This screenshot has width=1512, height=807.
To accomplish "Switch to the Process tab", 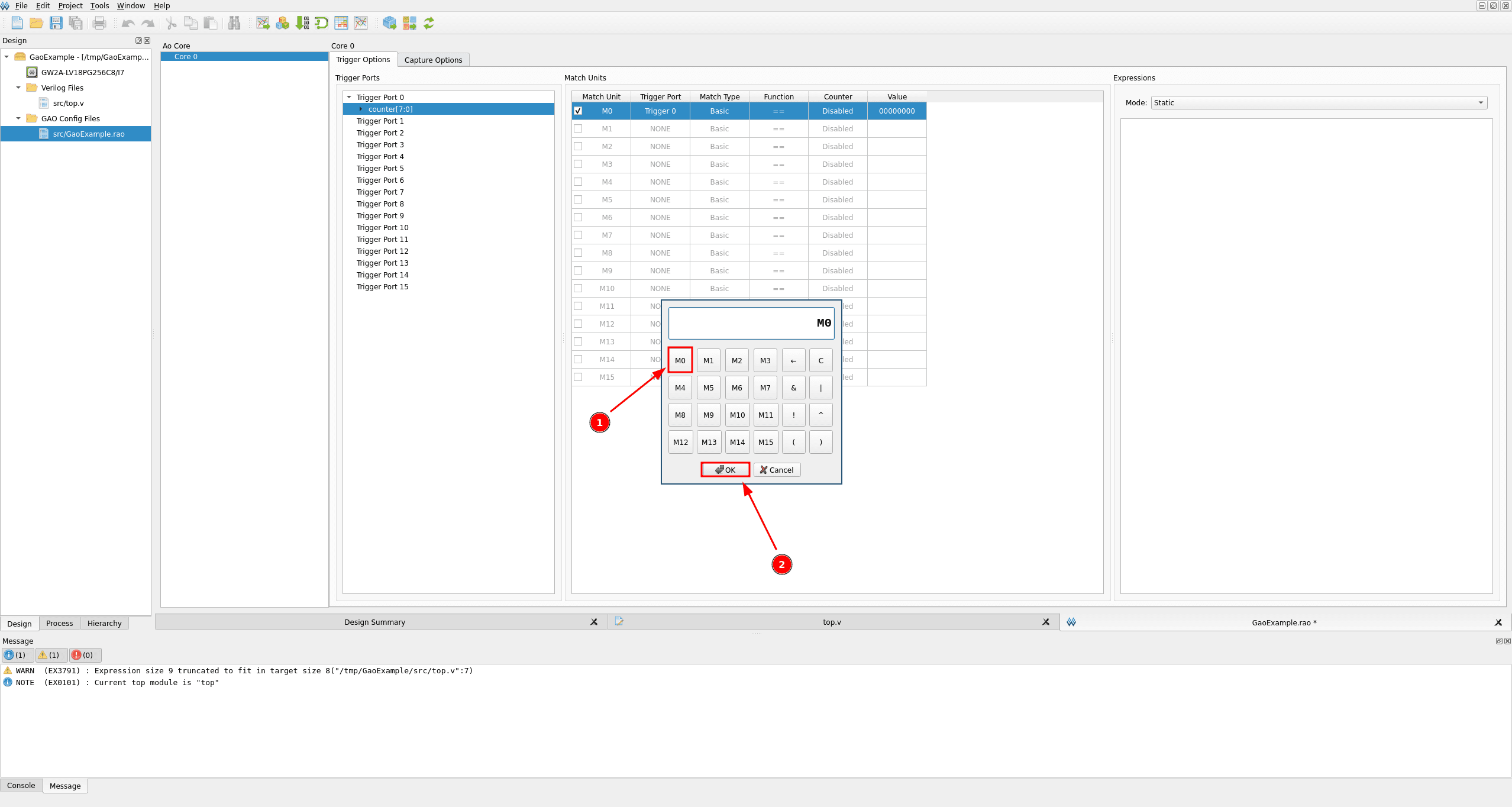I will click(x=59, y=623).
